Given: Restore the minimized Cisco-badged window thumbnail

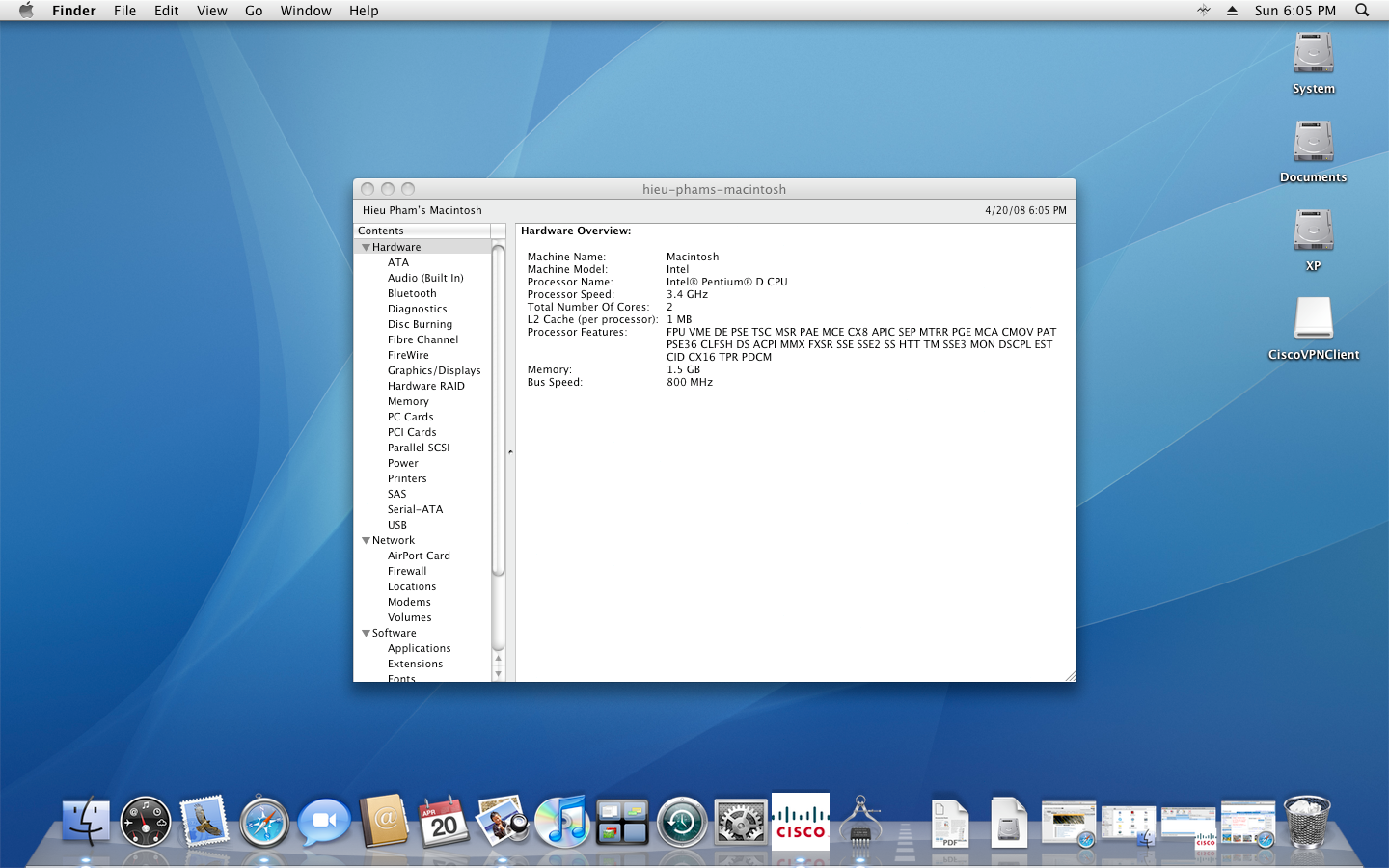Looking at the screenshot, I should (x=1188, y=827).
